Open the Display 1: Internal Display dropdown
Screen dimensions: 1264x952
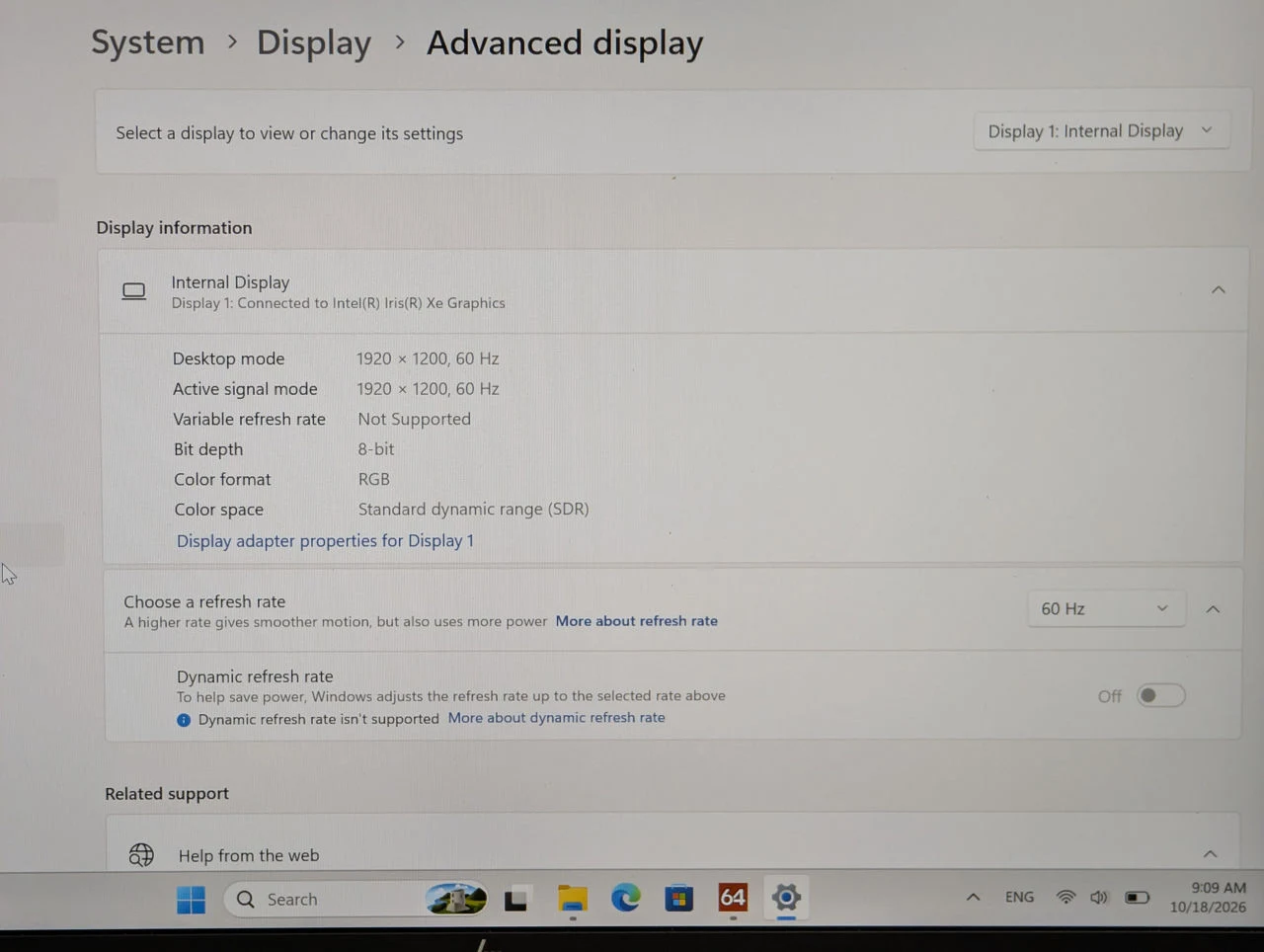[x=1101, y=130]
